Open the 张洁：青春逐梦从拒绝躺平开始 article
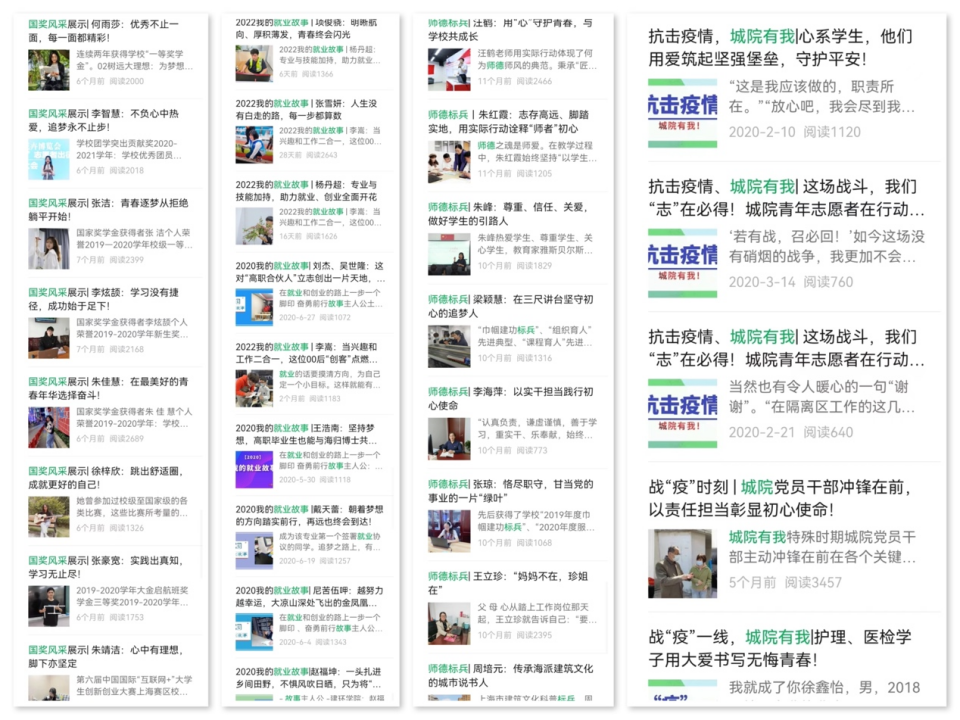This screenshot has width=960, height=720. 108,209
